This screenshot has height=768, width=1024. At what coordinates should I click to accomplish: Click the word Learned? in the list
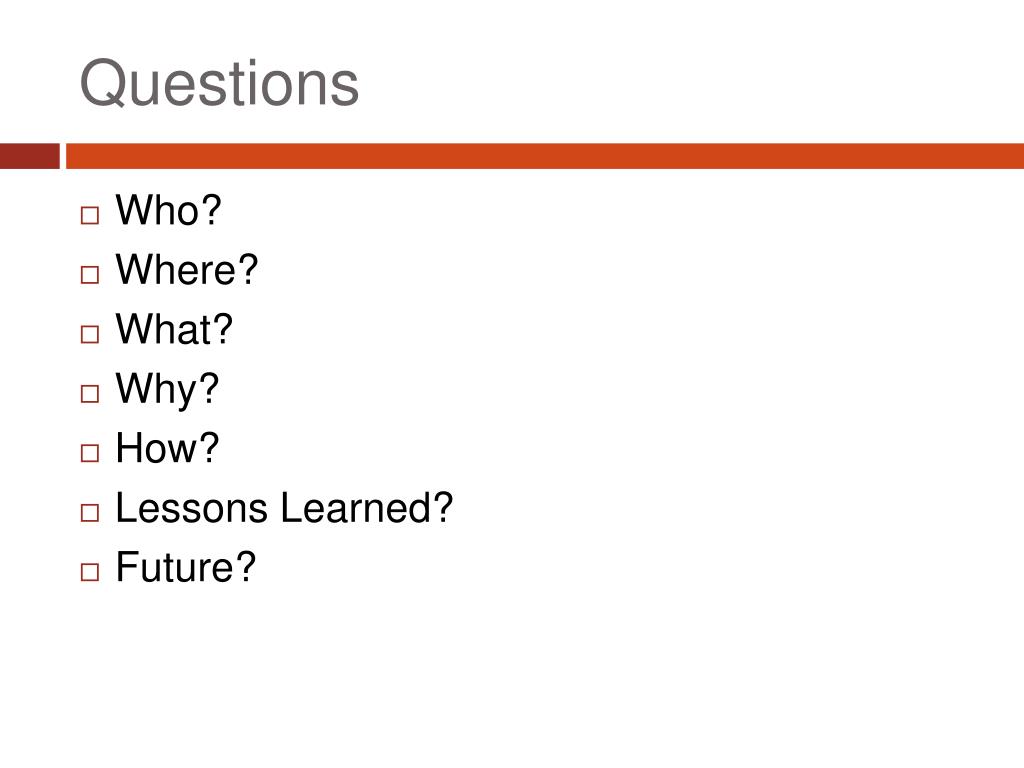point(367,507)
